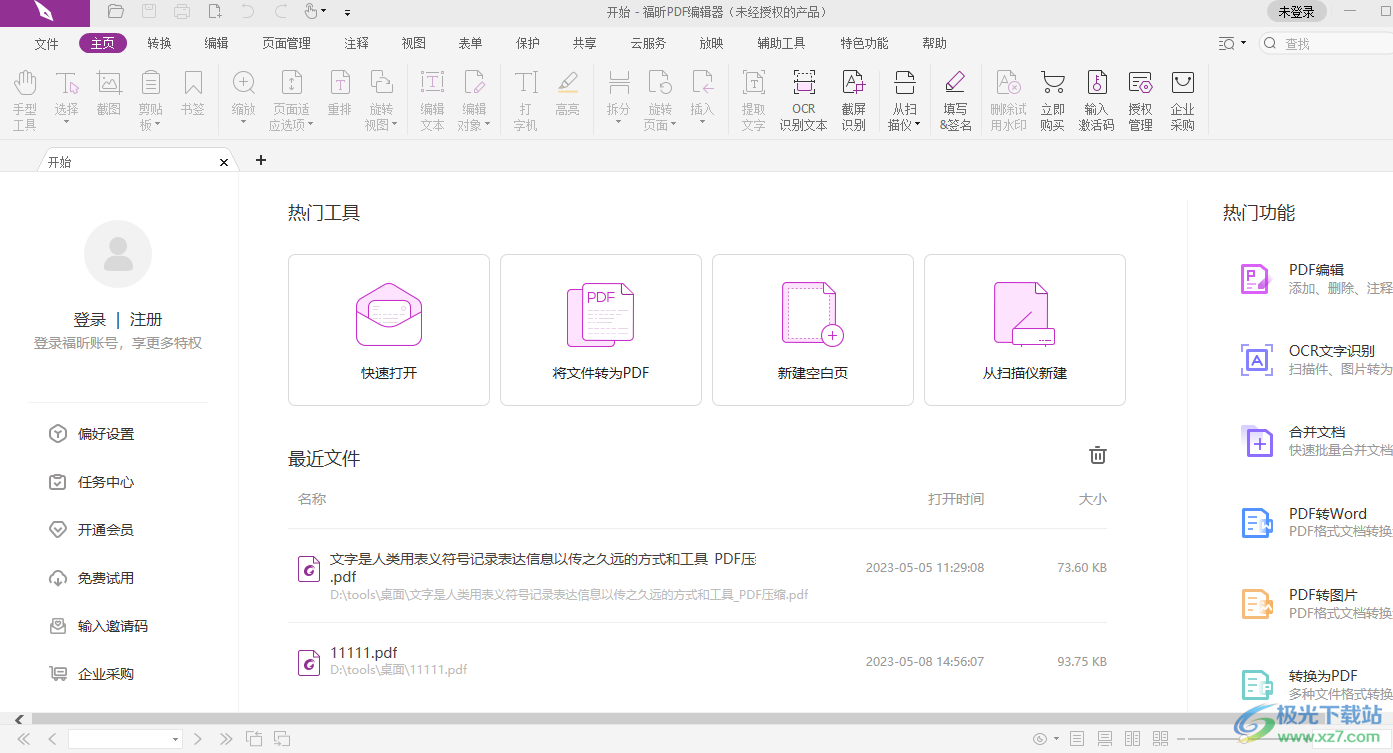The height and width of the screenshot is (753, 1393).
Task: Click the OCR 识别文本 tool
Action: 803,100
